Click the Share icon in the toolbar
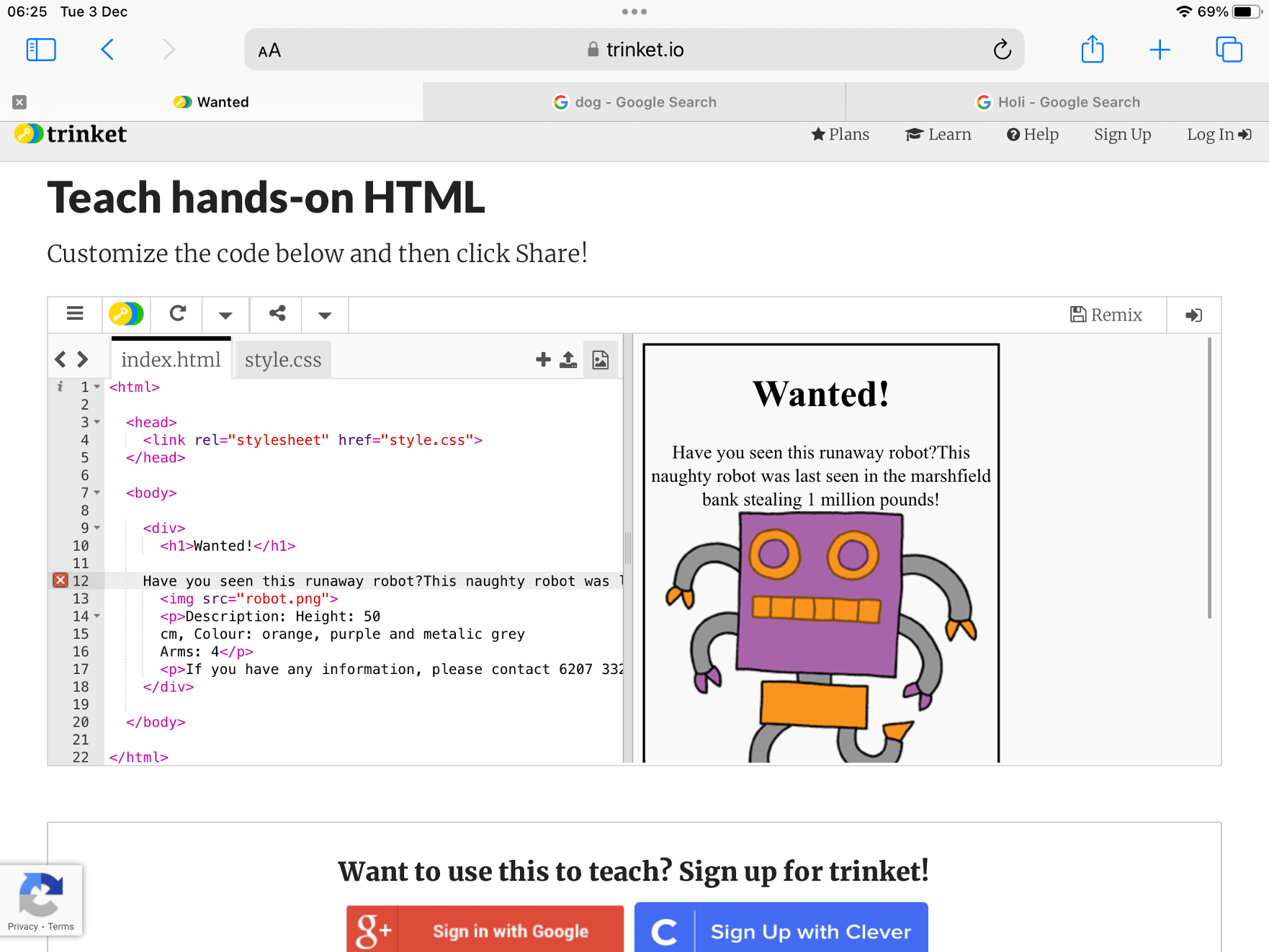The width and height of the screenshot is (1269, 952). (x=277, y=315)
